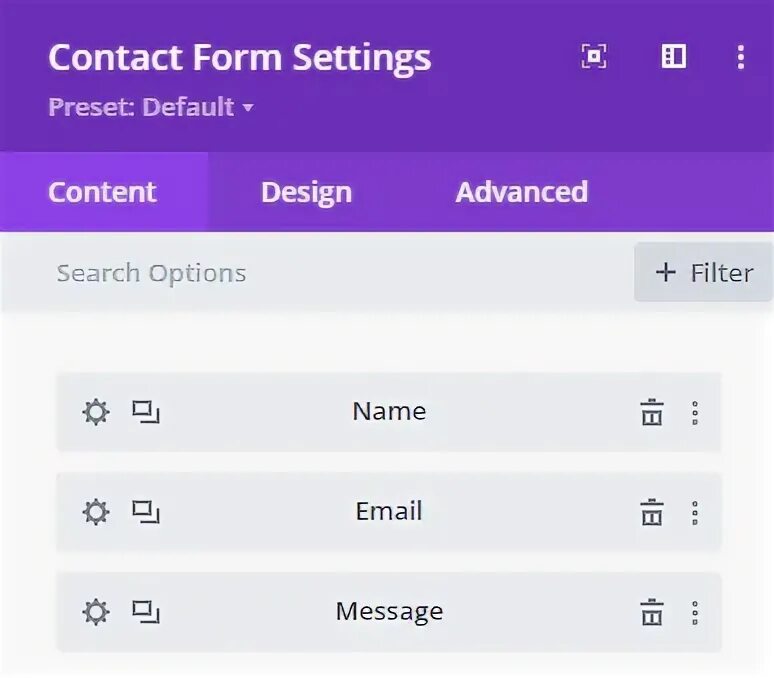Viewport: 774px width, 678px height.
Task: Focus the Search Options field
Action: [x=300, y=273]
